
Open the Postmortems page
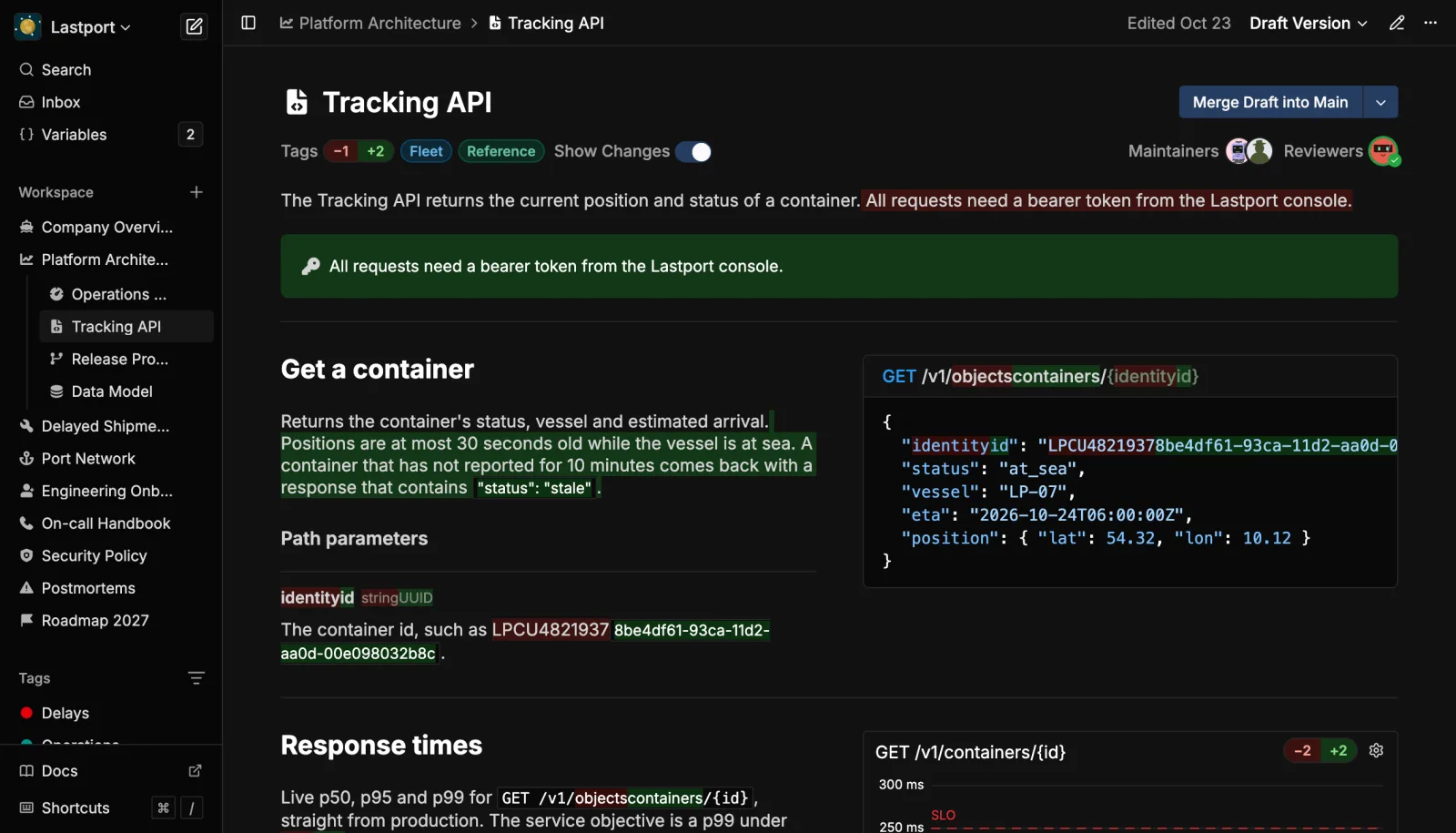tap(111, 588)
